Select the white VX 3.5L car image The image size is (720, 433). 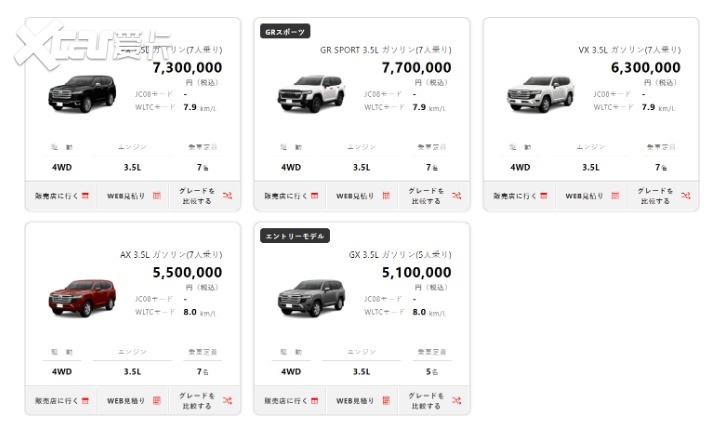tap(539, 93)
